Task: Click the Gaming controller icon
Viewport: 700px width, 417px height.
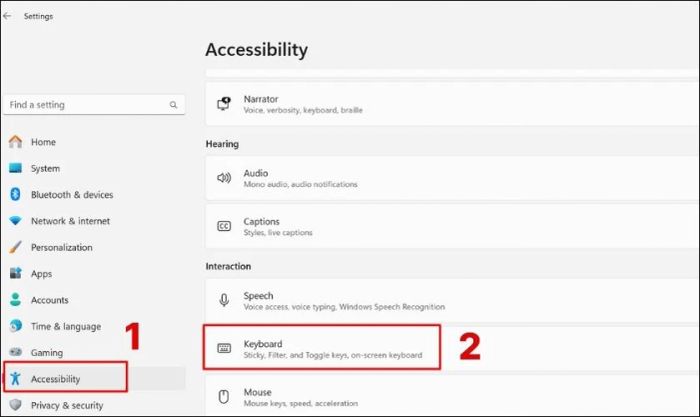Action: (15, 352)
